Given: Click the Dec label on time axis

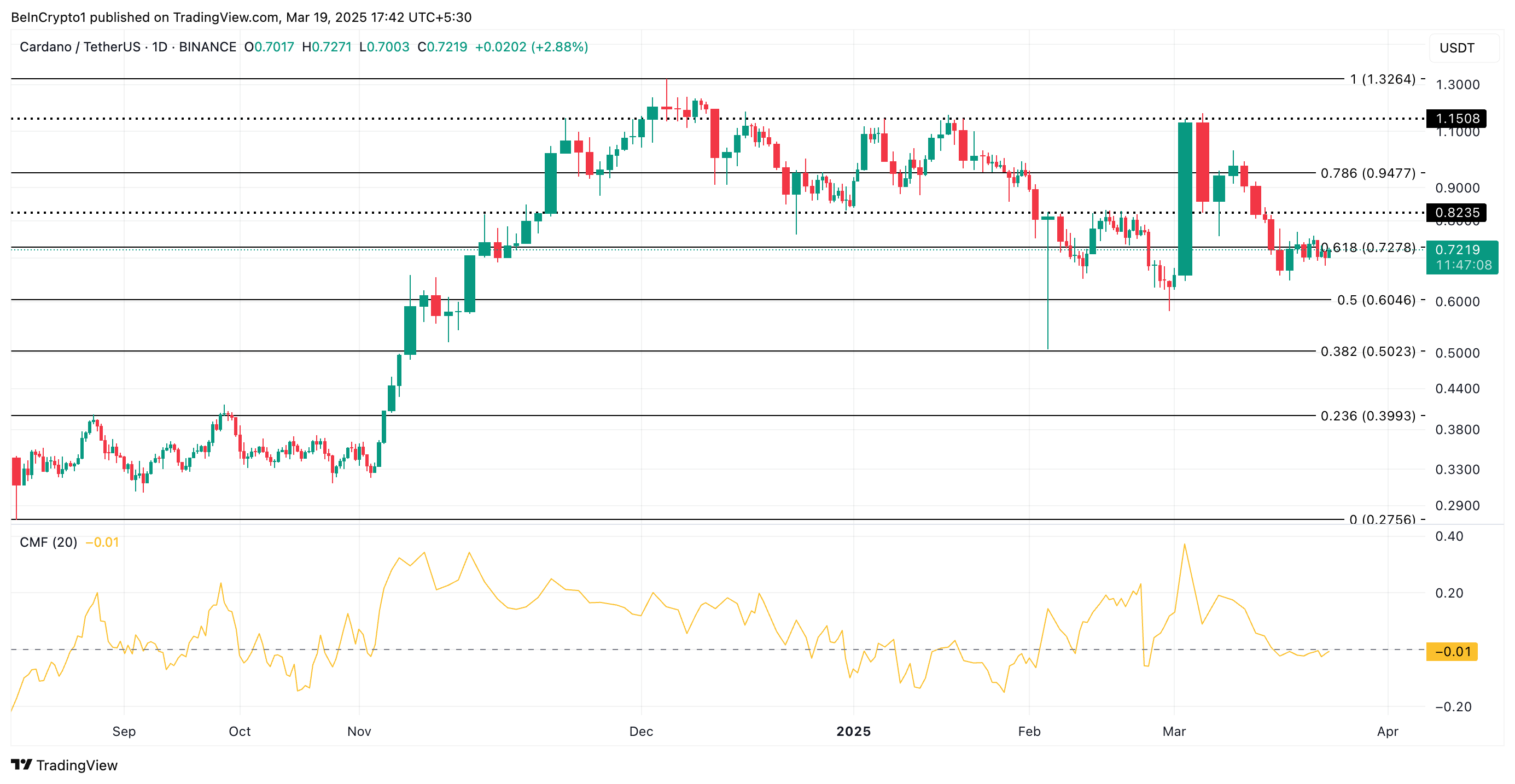Looking at the screenshot, I should [x=640, y=731].
